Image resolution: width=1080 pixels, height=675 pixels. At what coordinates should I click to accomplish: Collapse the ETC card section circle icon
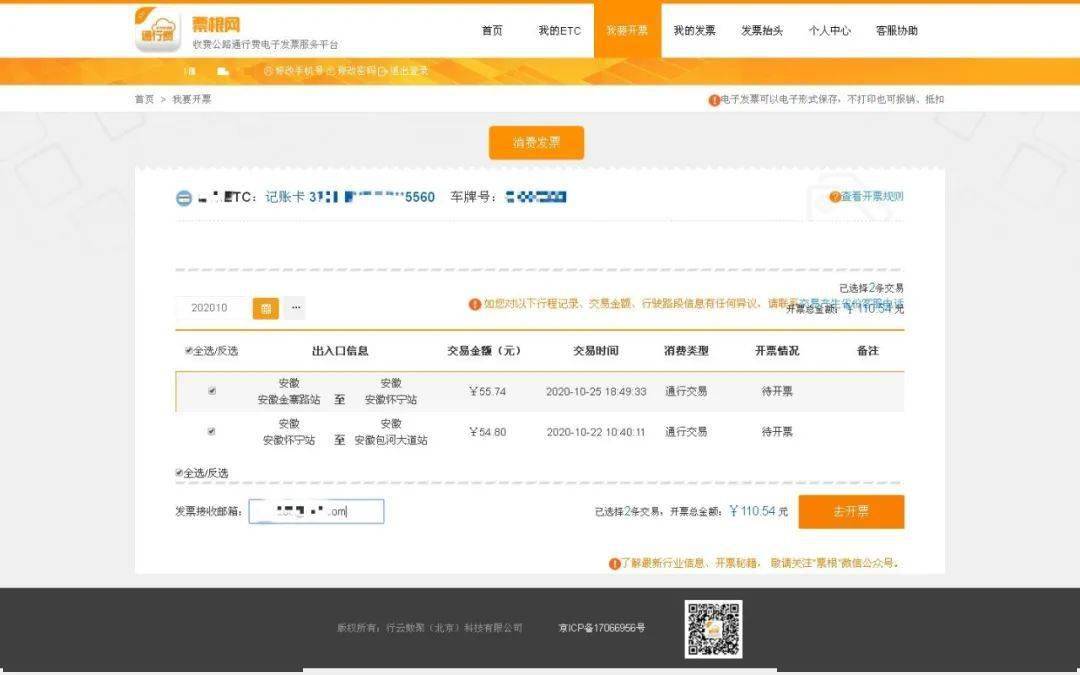click(183, 198)
